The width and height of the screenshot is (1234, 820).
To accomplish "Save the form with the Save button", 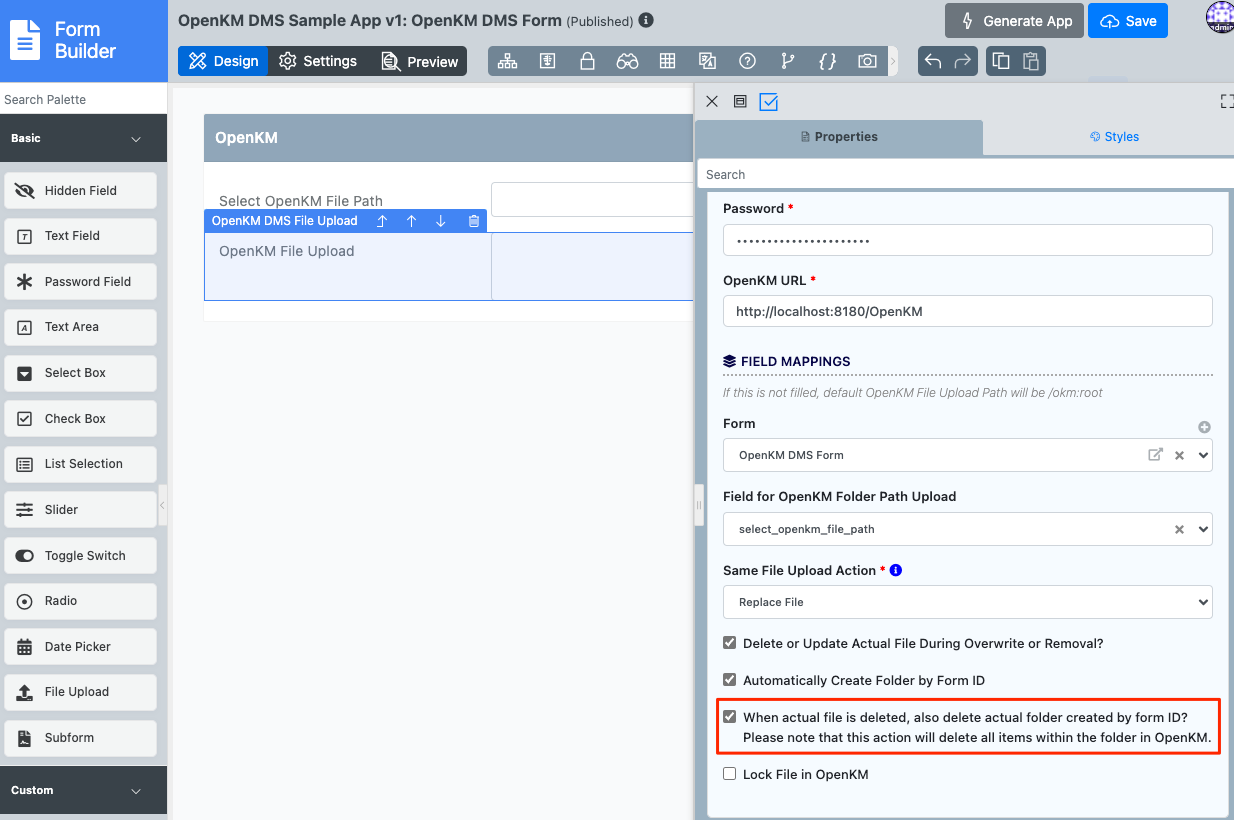I will [x=1127, y=21].
